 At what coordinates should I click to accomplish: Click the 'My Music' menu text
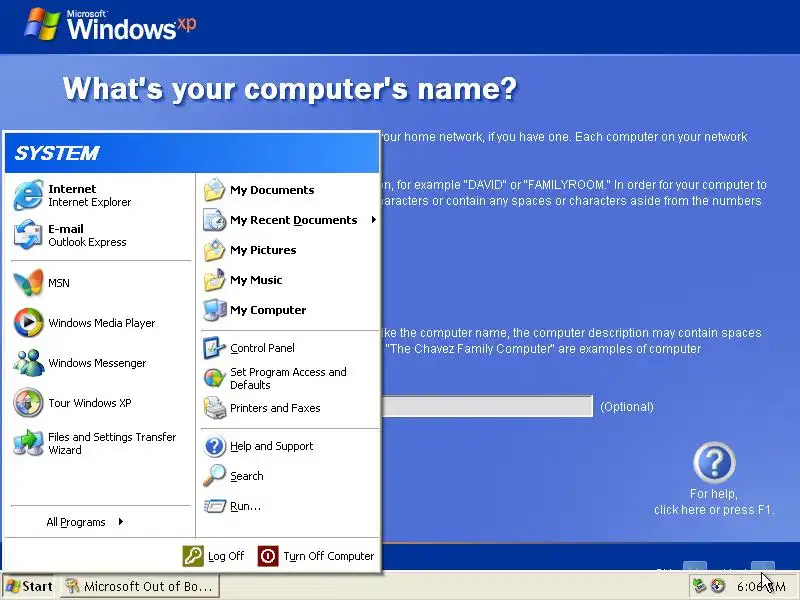click(256, 280)
